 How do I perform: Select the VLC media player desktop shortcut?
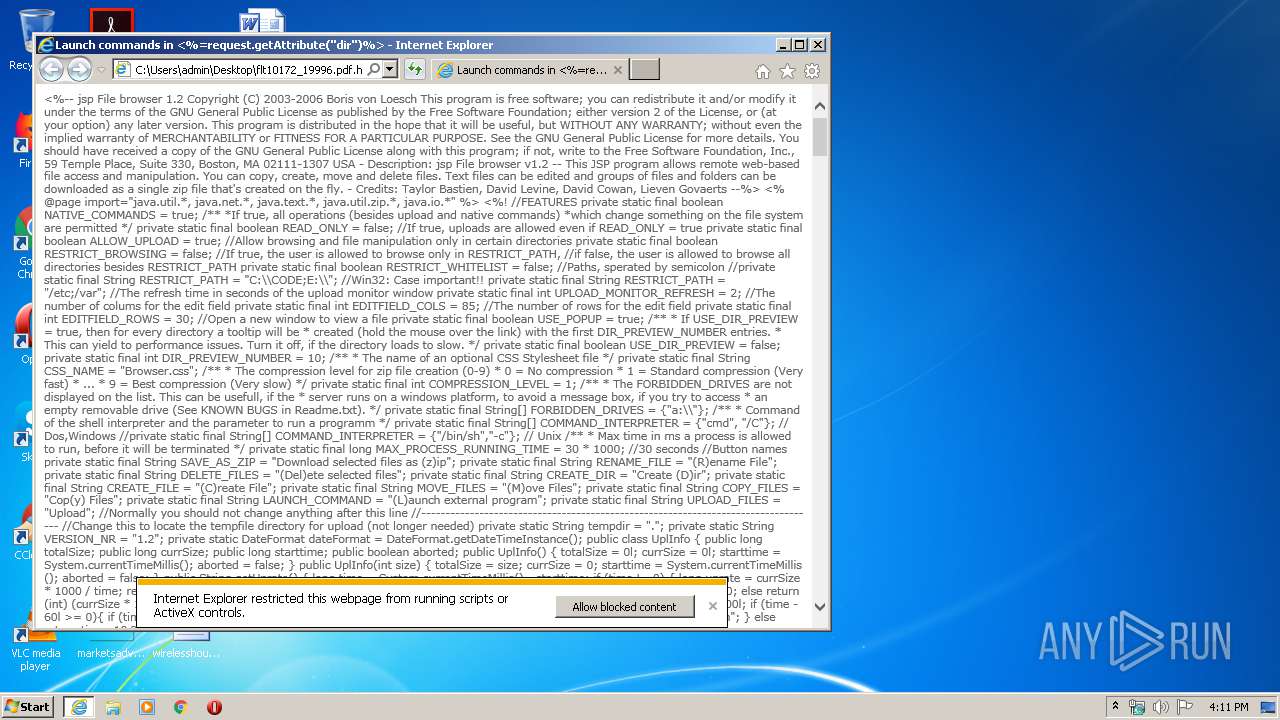click(35, 648)
